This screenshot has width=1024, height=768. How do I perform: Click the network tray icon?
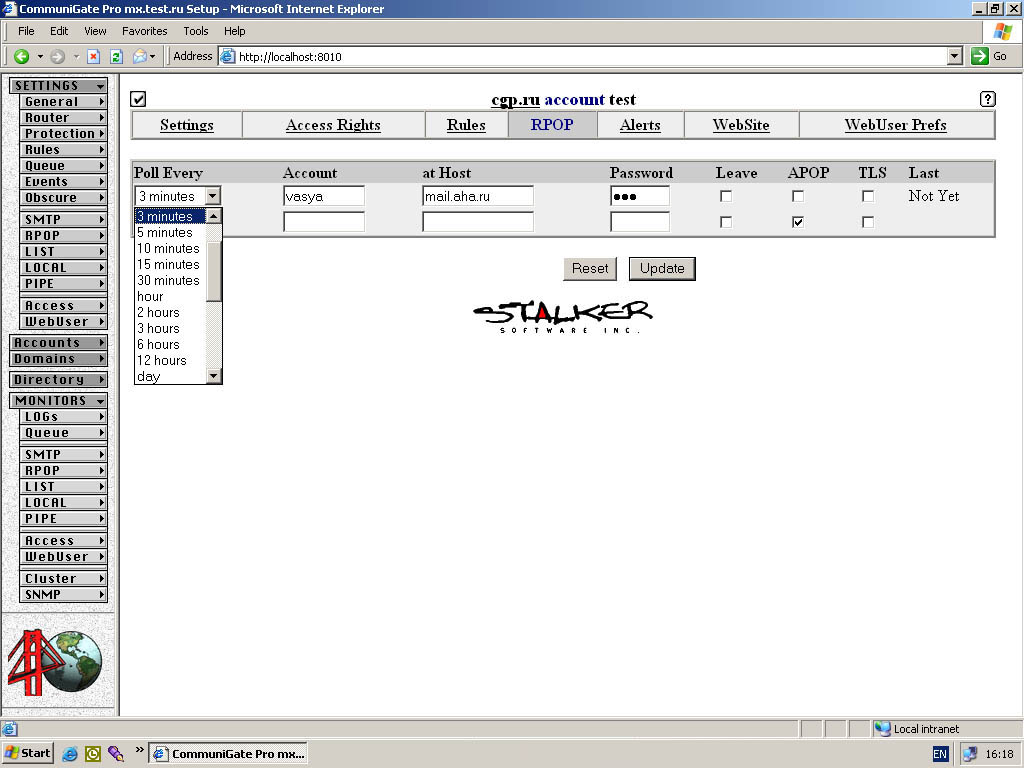(970, 754)
